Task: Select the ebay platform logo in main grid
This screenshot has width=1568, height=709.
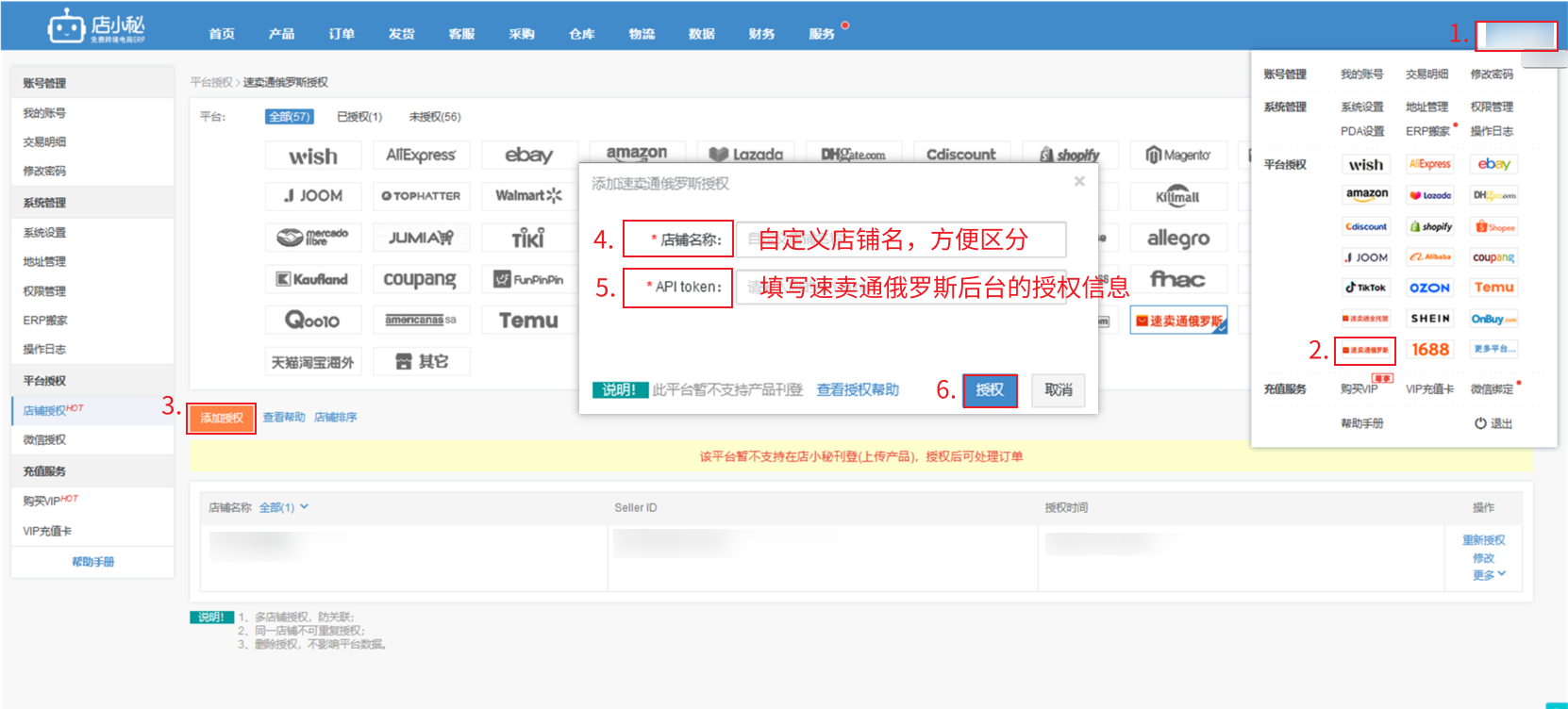Action: [x=528, y=156]
